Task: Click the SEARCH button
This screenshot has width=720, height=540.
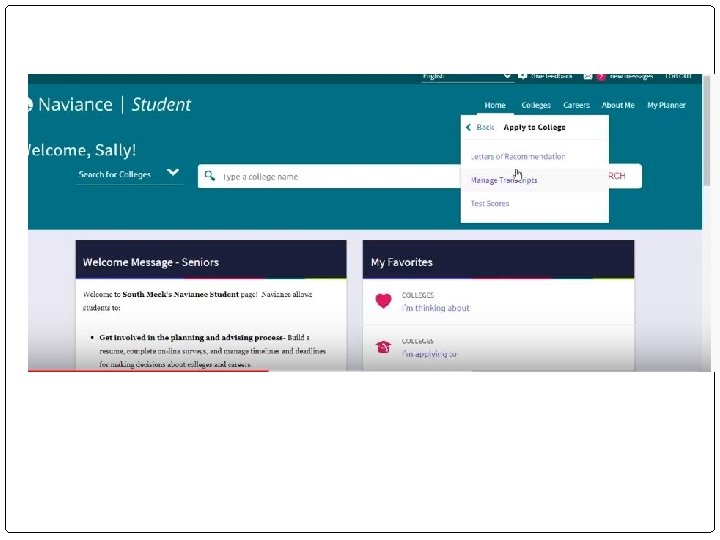Action: 624,176
